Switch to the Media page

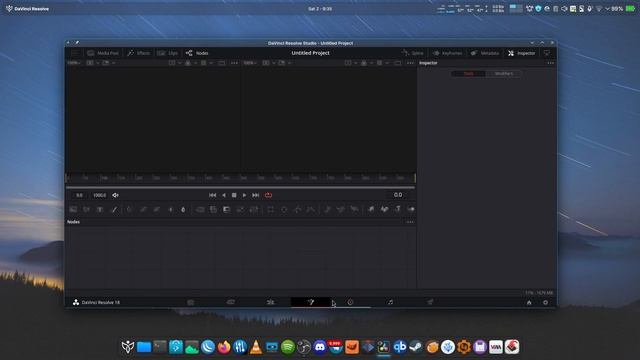tap(191, 302)
